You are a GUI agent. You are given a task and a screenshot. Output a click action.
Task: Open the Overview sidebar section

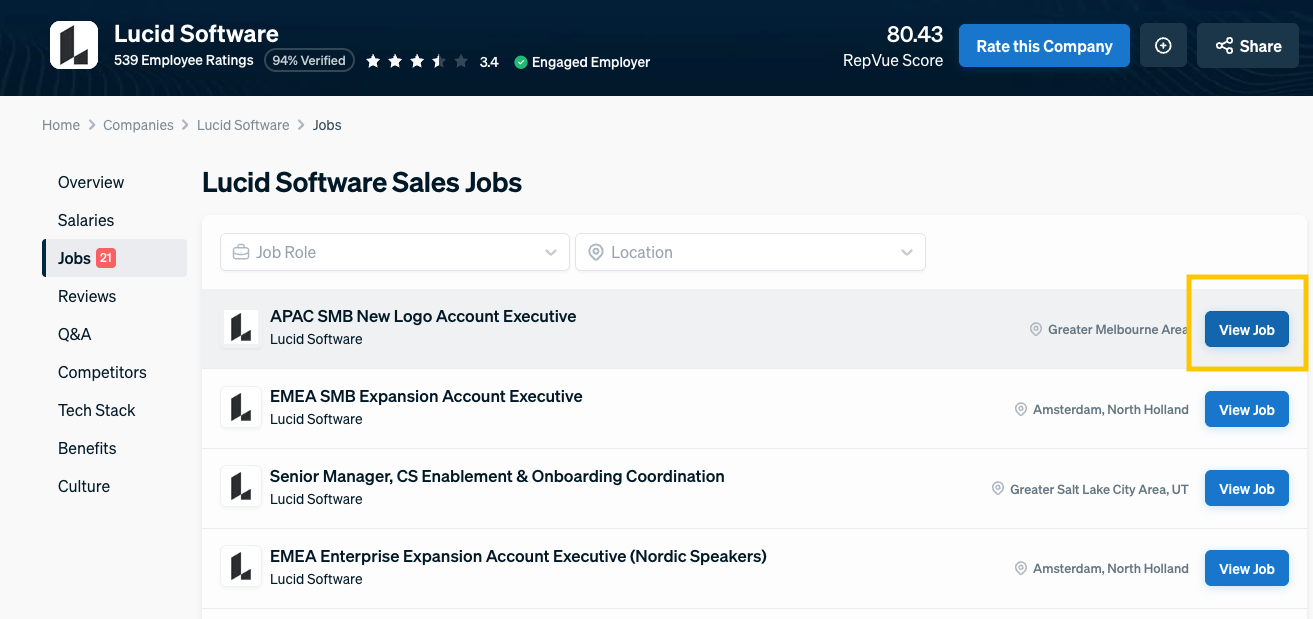(x=91, y=182)
